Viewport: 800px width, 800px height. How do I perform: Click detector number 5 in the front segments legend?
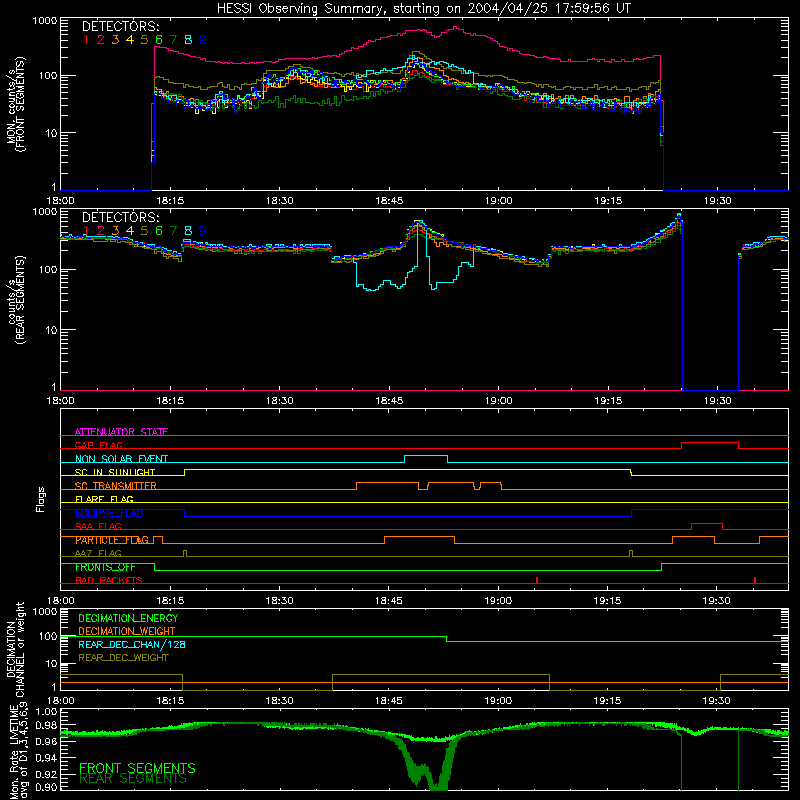pyautogui.click(x=144, y=40)
